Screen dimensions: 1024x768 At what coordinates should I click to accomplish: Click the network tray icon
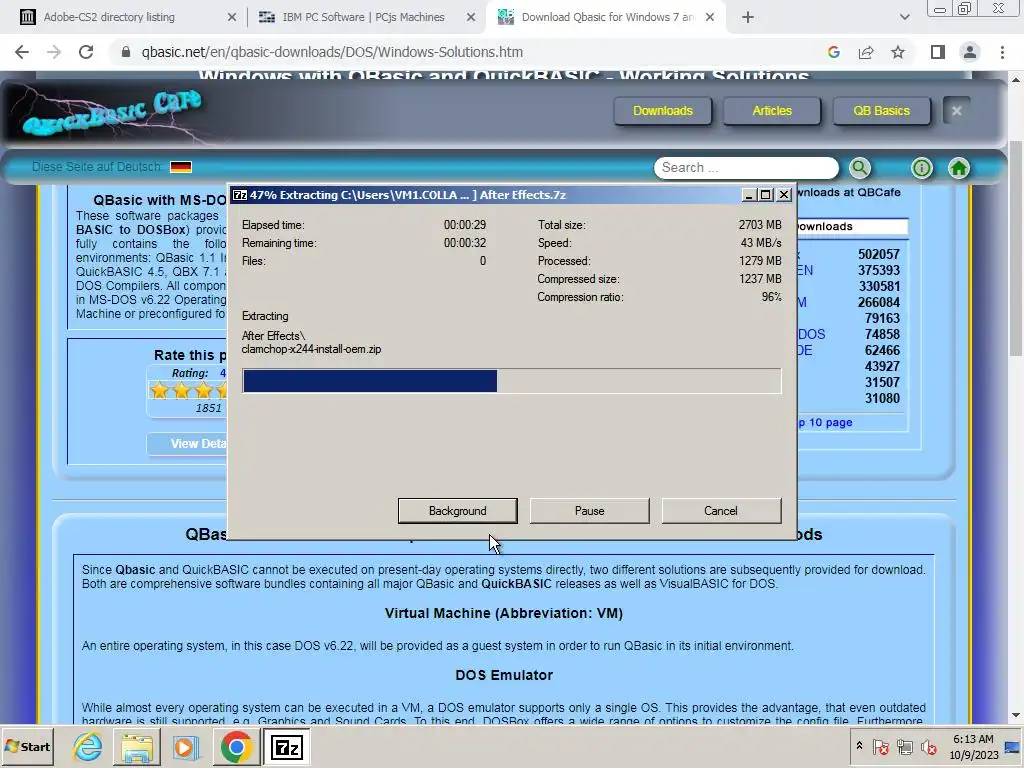pos(904,747)
